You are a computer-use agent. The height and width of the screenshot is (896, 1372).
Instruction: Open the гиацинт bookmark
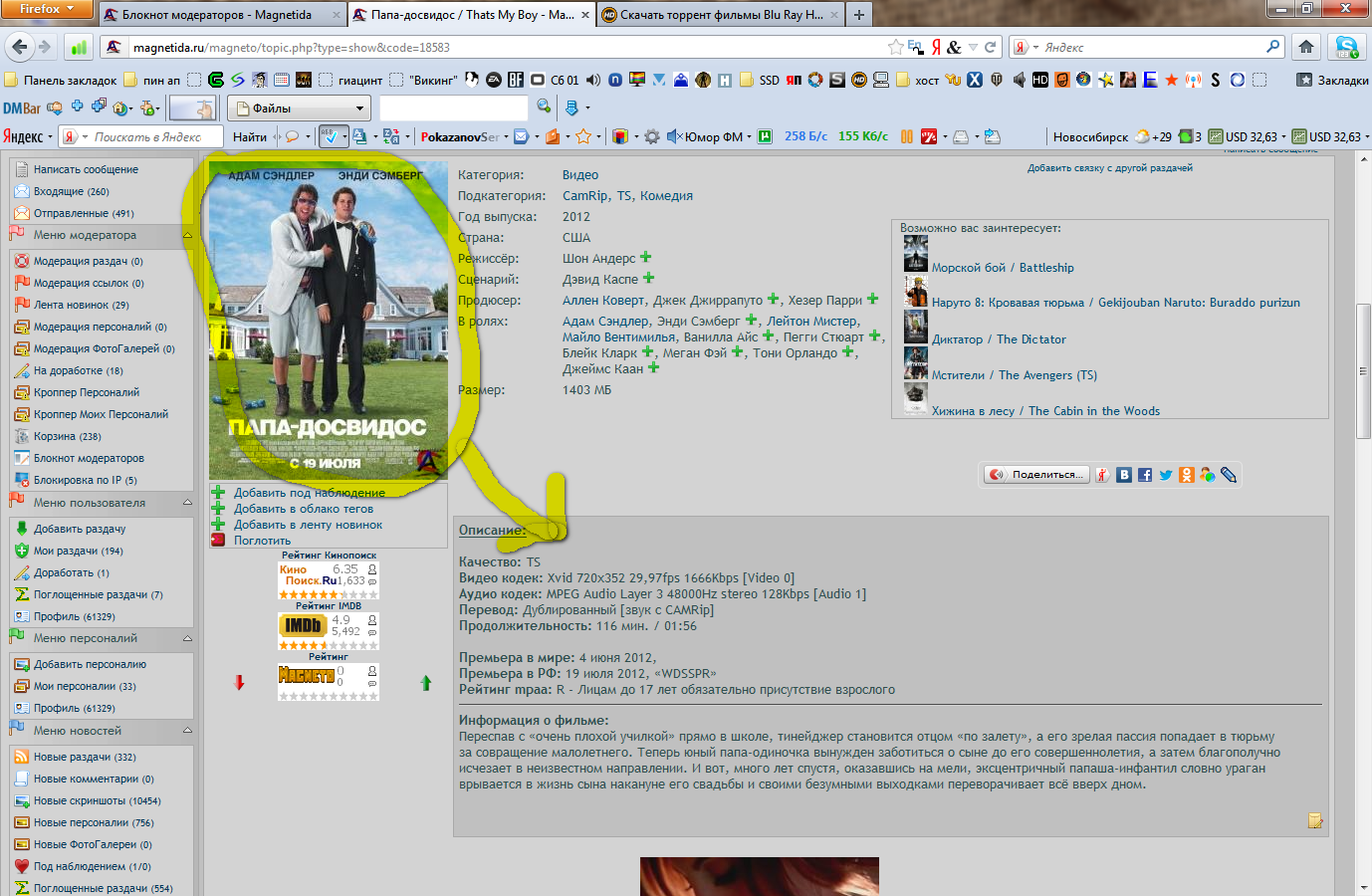[x=350, y=81]
